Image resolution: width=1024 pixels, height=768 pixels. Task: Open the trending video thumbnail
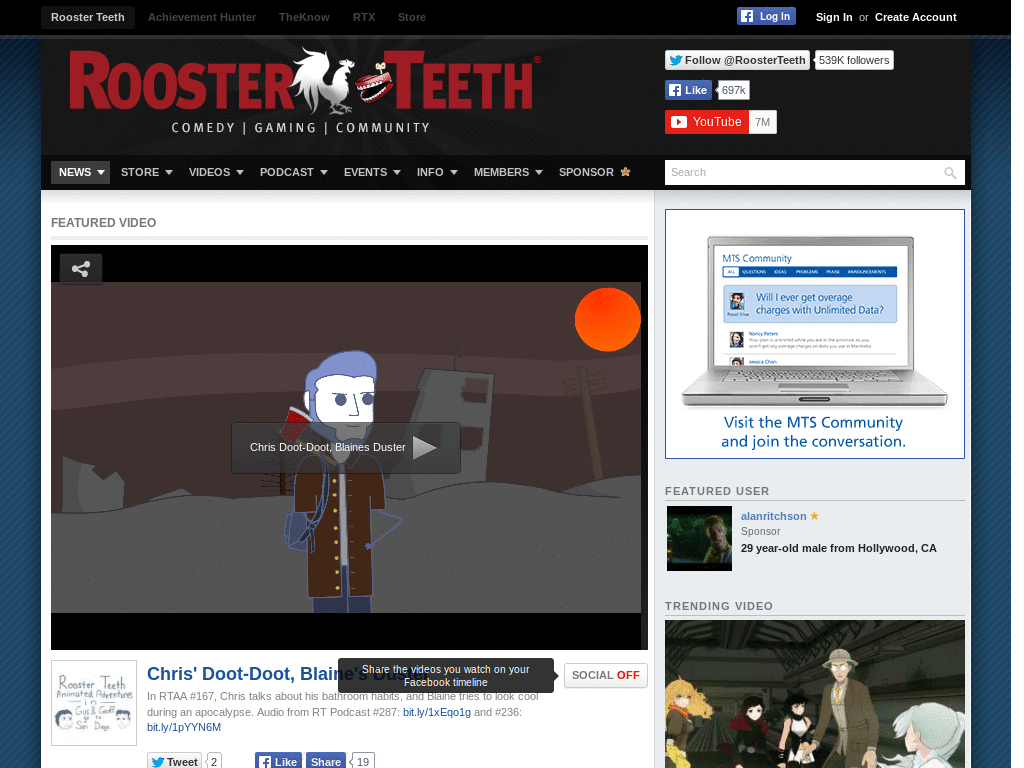pyautogui.click(x=814, y=694)
